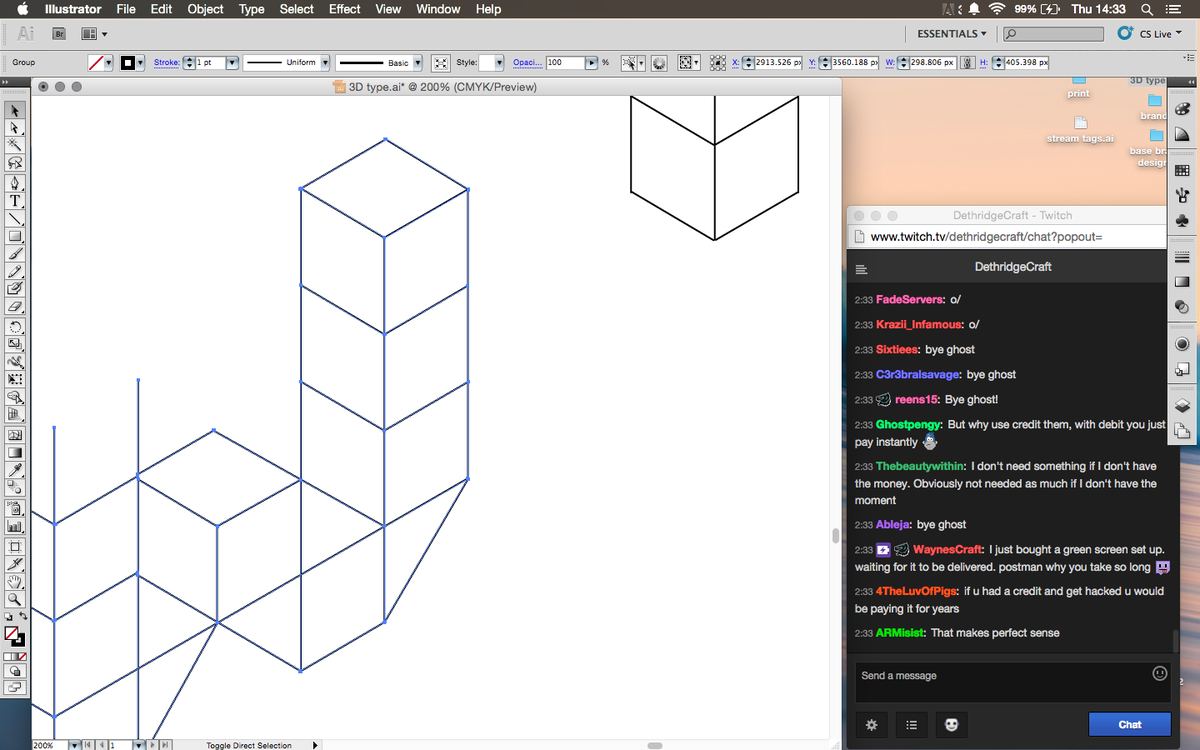Open the Uniform width profile dropdown
The width and height of the screenshot is (1200, 750).
click(x=326, y=62)
